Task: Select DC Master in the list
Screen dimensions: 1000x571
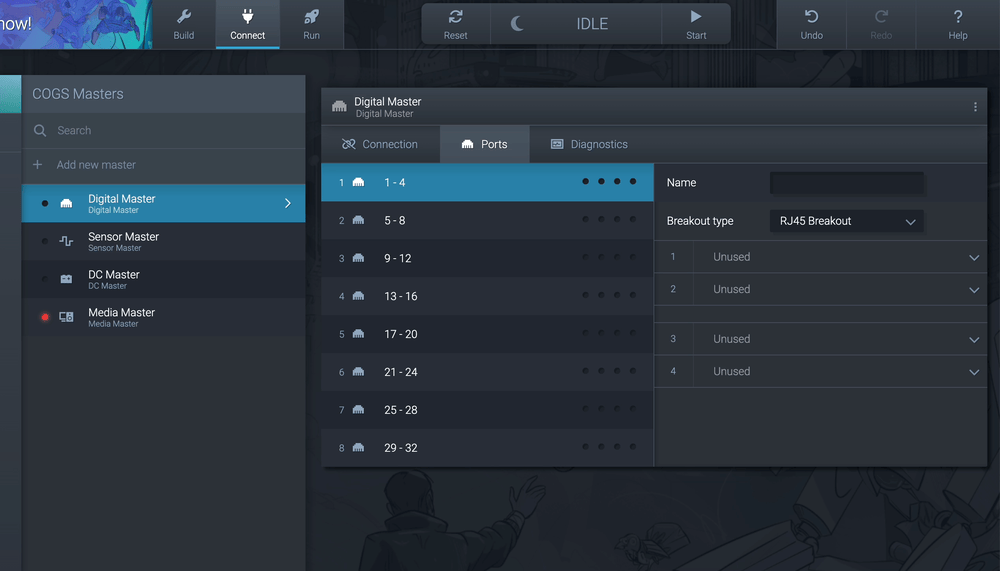Action: pos(164,279)
